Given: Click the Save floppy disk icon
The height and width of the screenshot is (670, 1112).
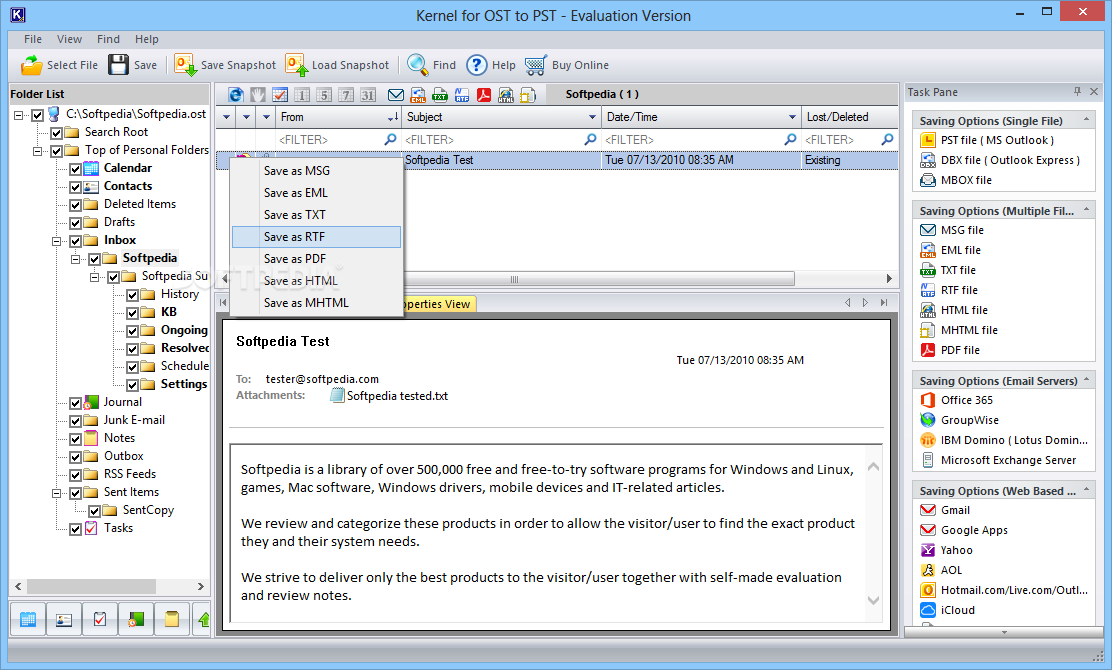Looking at the screenshot, I should (x=118, y=65).
